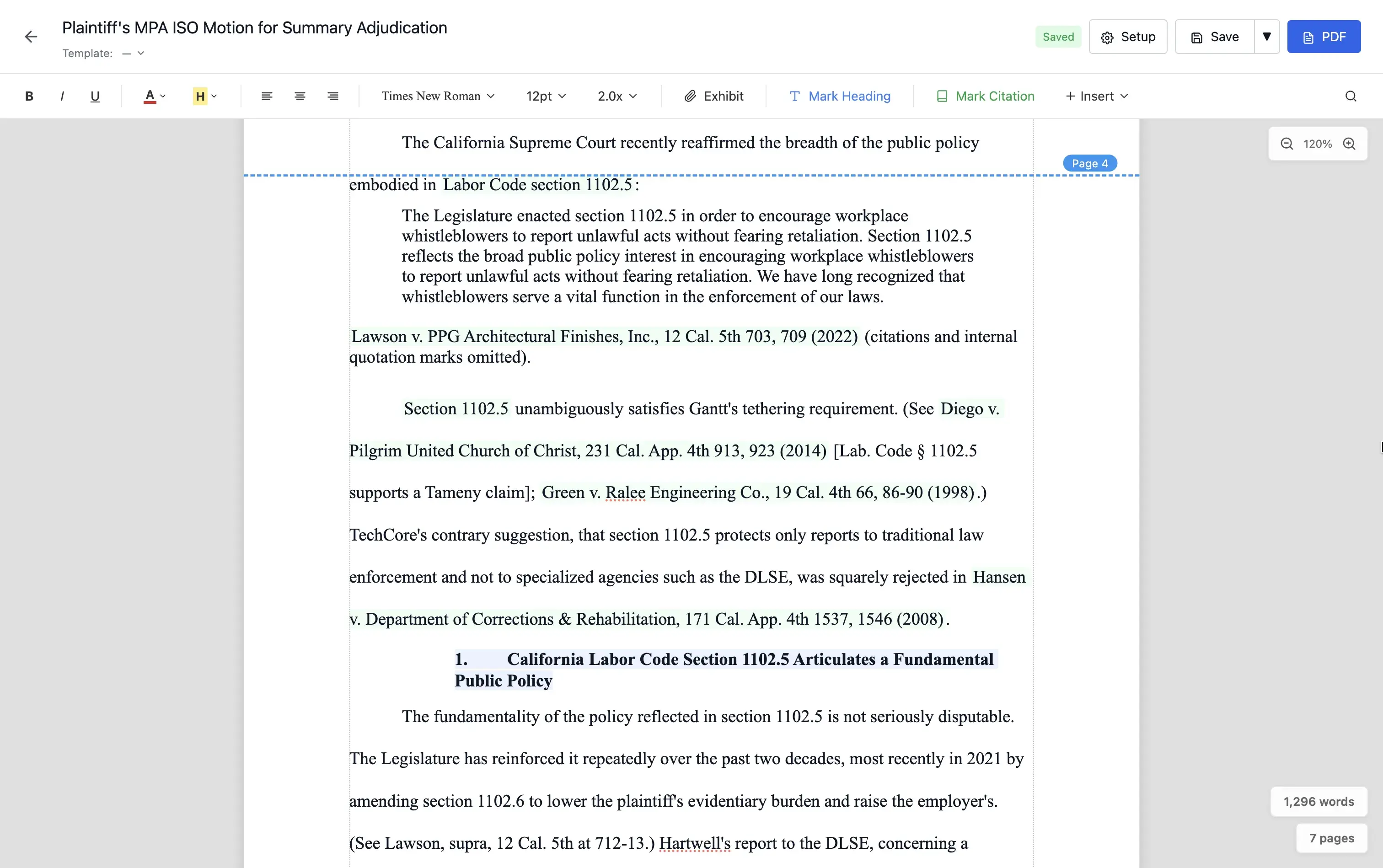This screenshot has height=868, width=1383.
Task: Click the 7 pages counter
Action: pyautogui.click(x=1331, y=838)
